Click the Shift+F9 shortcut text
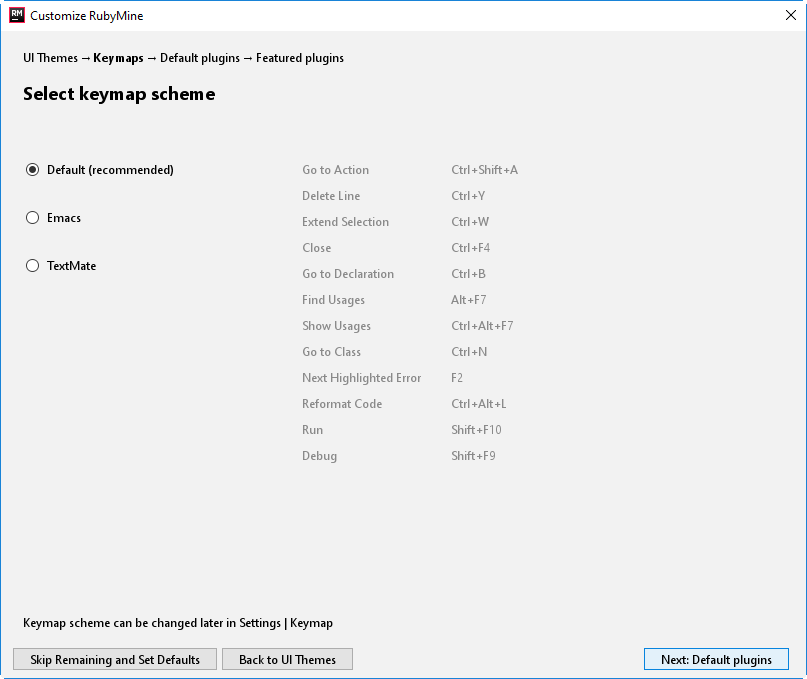 coord(473,456)
